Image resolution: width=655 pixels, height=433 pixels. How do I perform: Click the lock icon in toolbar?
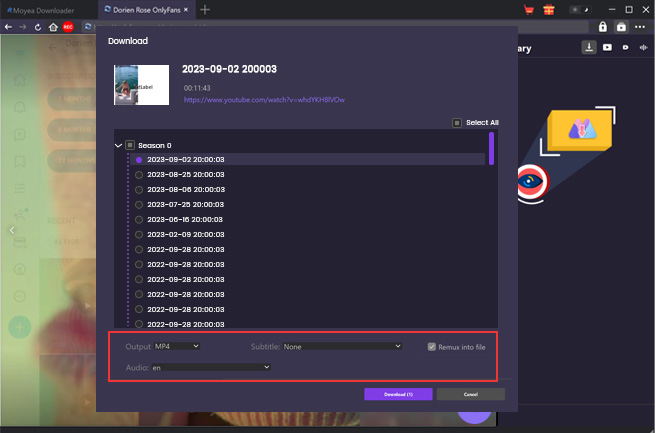tap(603, 27)
